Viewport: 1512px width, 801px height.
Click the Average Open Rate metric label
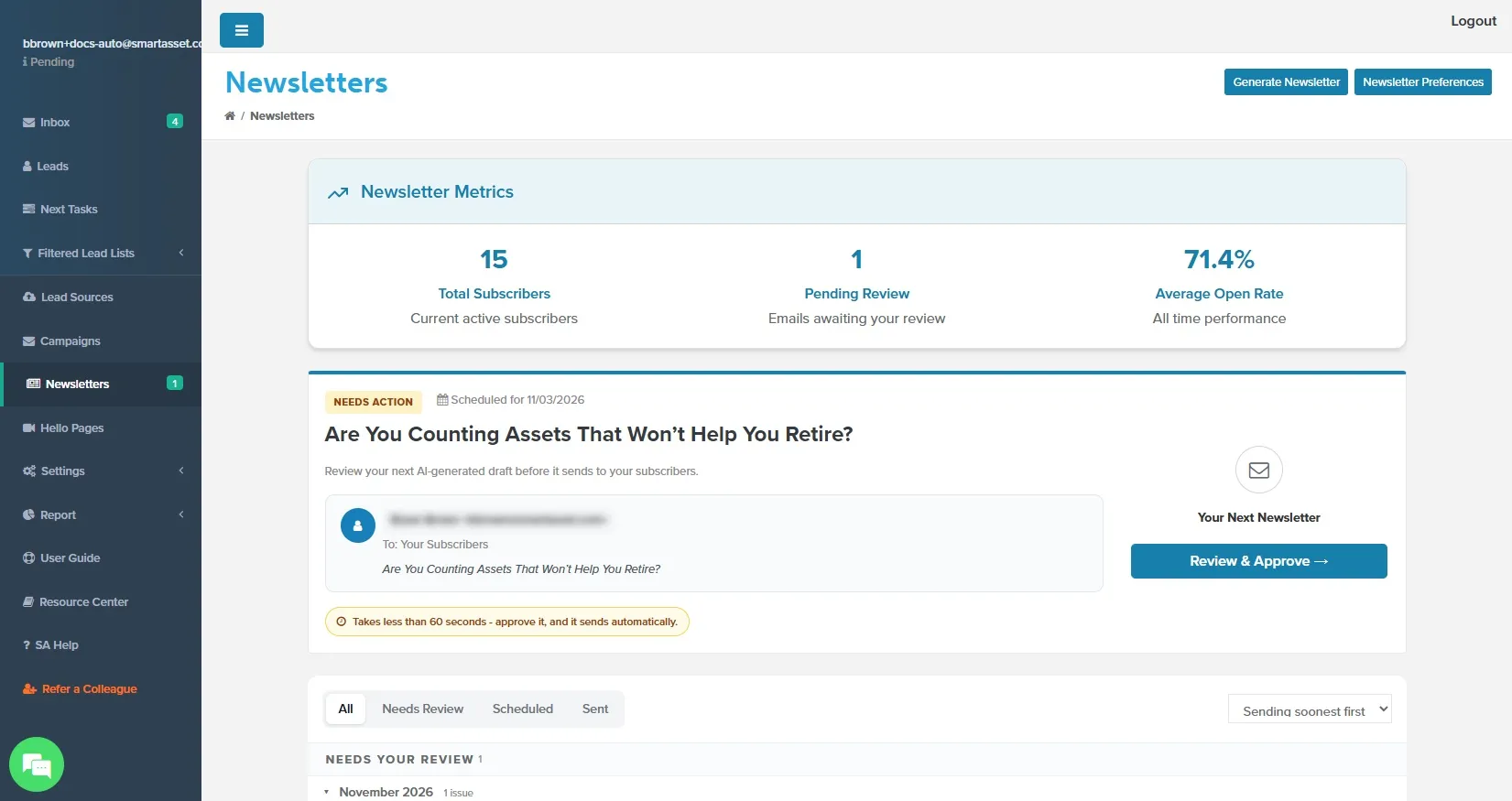tap(1219, 294)
